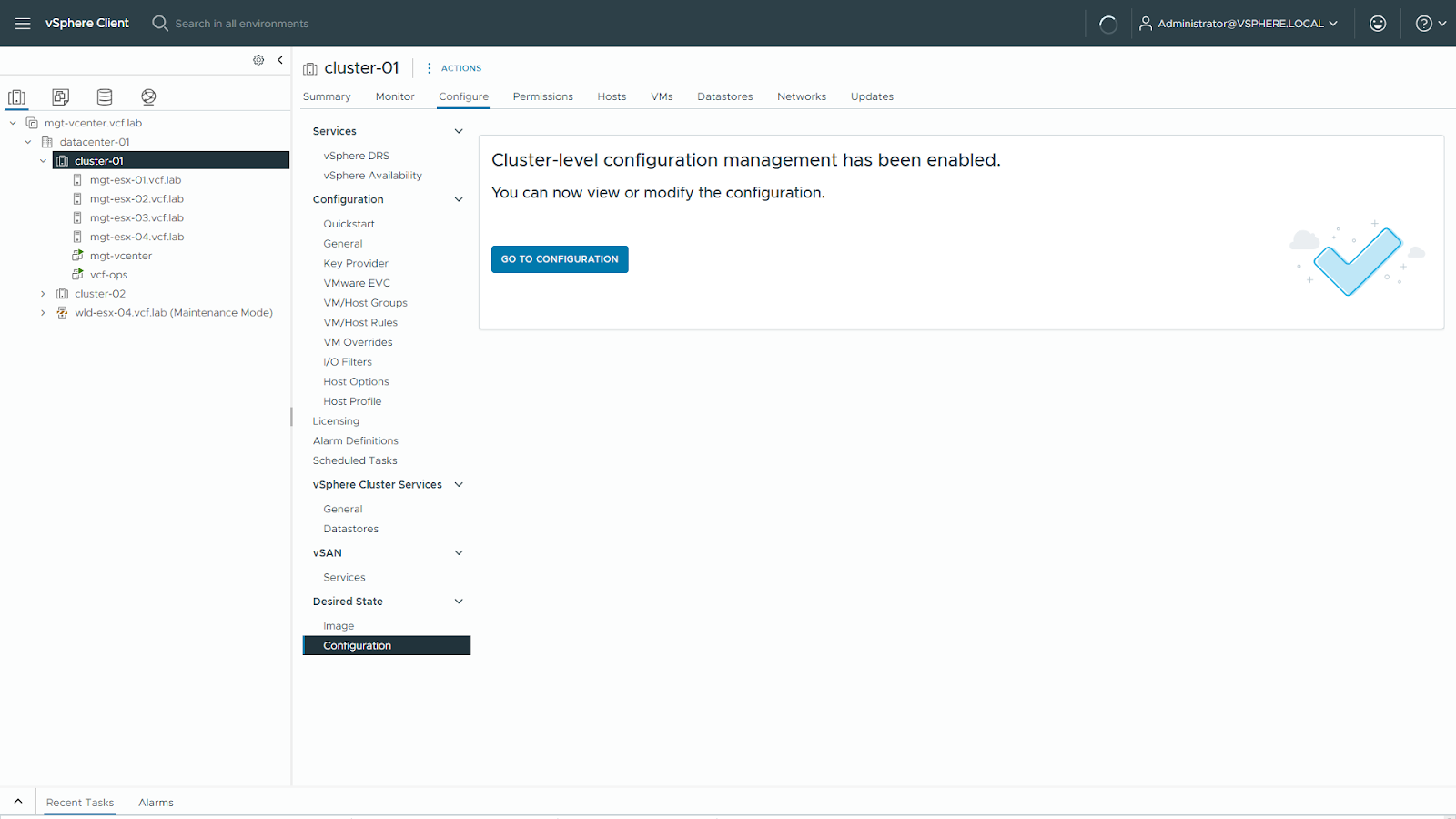This screenshot has width=1456, height=819.
Task: Open the cluster Actions menu
Action: coord(454,68)
